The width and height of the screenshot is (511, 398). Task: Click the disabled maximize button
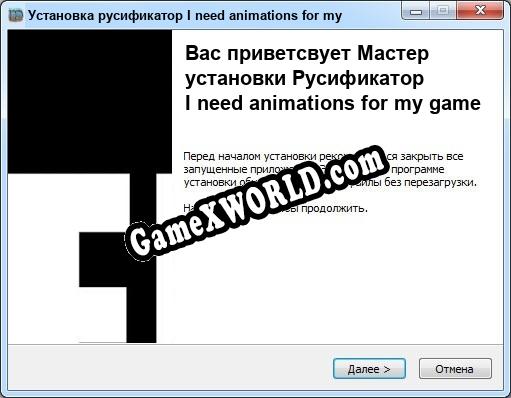click(x=443, y=11)
